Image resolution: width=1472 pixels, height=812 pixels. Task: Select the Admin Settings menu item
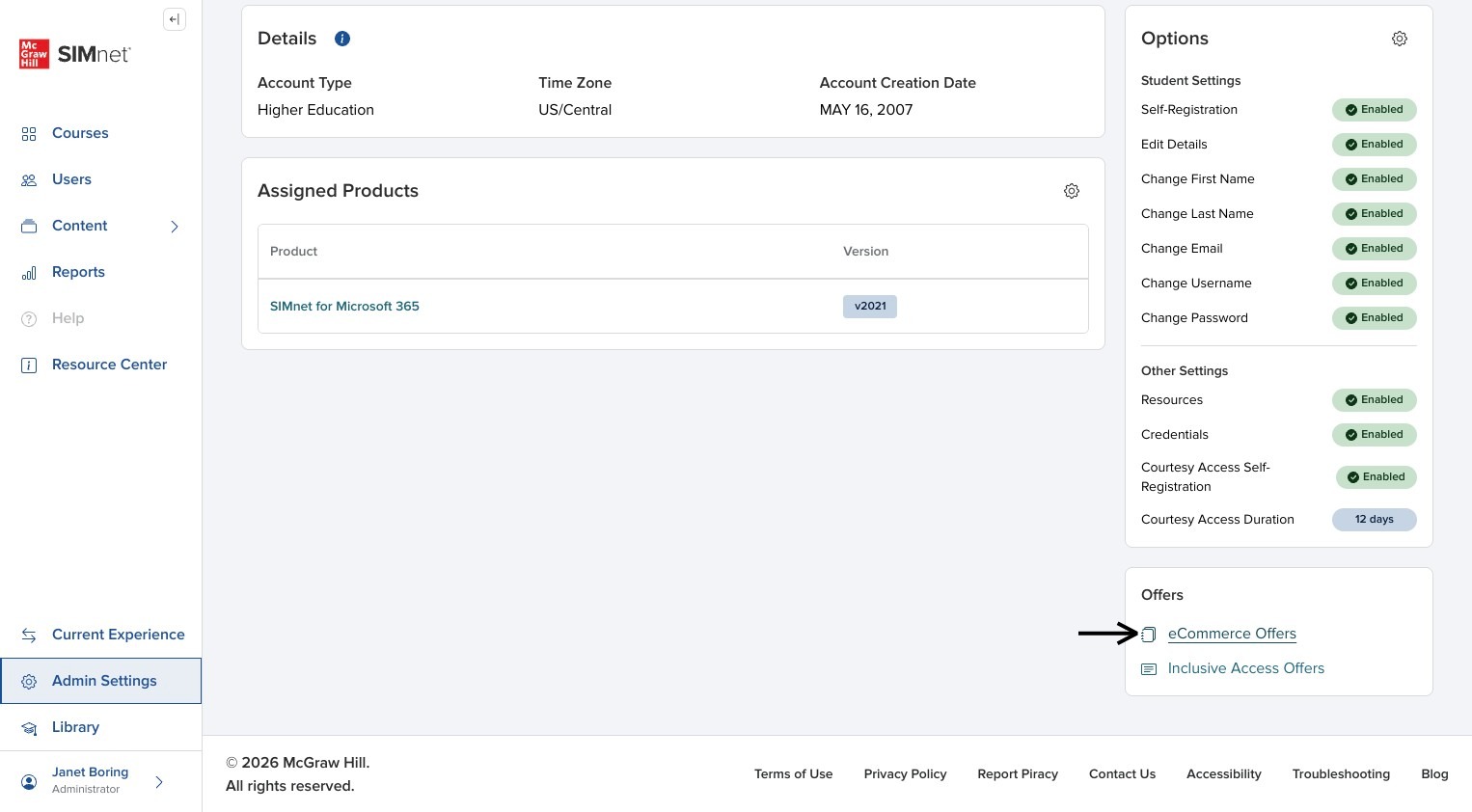[x=101, y=681]
